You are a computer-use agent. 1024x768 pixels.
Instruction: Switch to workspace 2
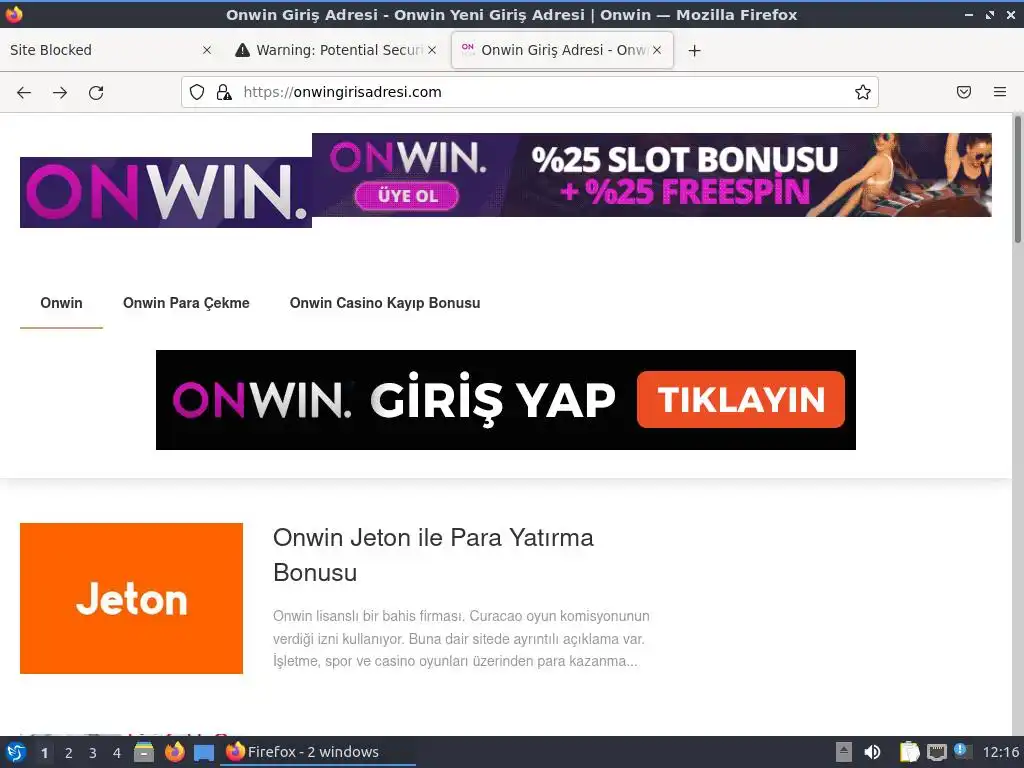point(69,753)
